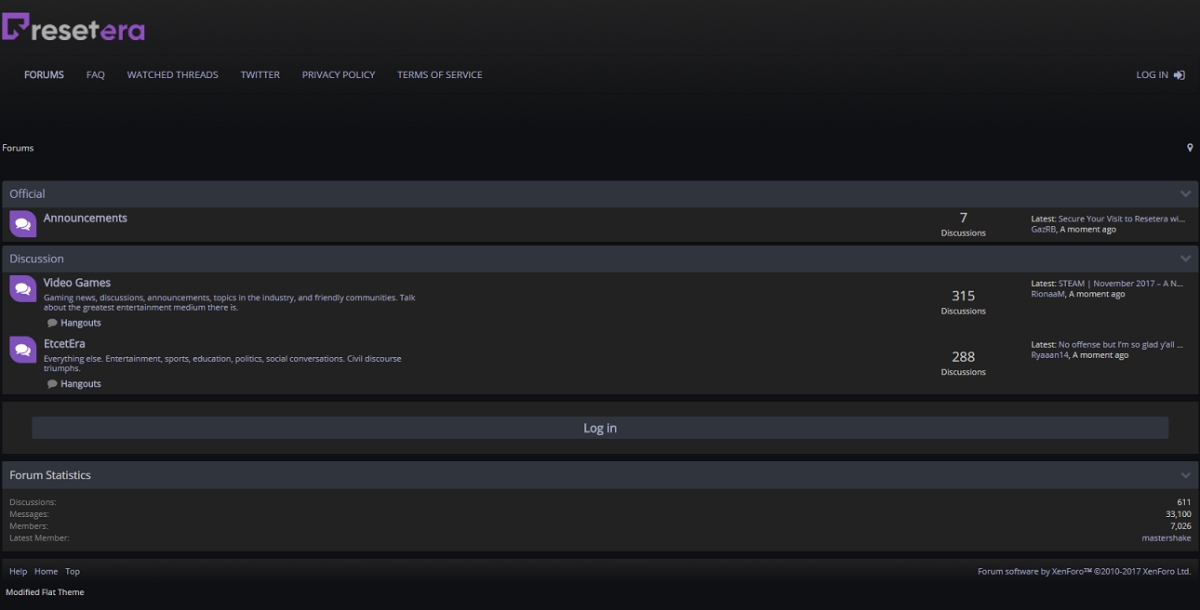Screen dimensions: 1200x610
Task: Collapse the Discussion category section
Action: point(1186,258)
